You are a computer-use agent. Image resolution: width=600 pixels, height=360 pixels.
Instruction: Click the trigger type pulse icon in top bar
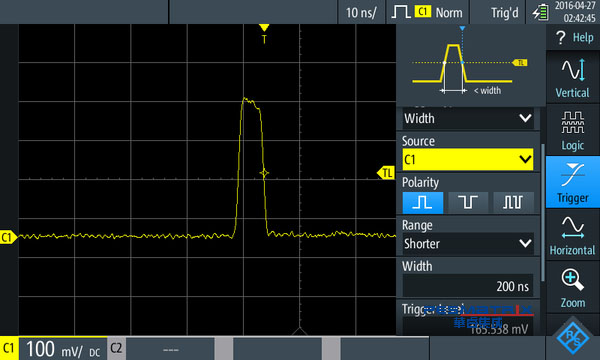tap(401, 12)
